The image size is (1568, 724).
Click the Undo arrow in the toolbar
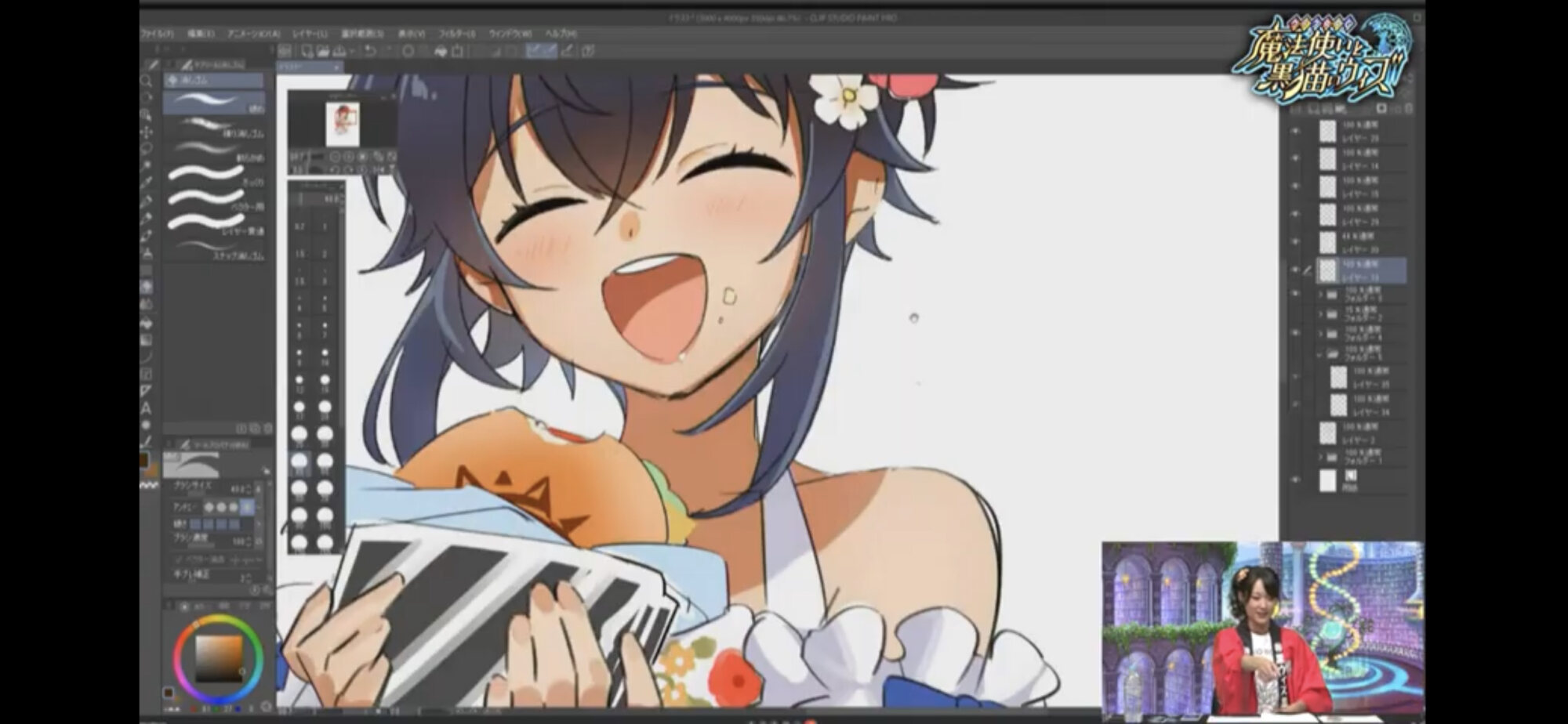point(370,51)
